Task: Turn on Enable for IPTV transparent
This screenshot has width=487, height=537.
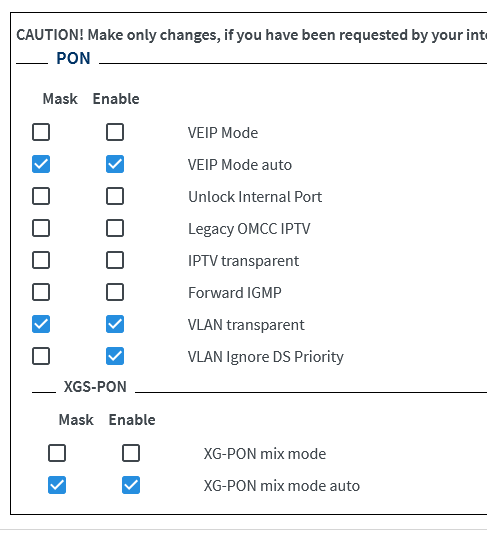Action: (115, 260)
